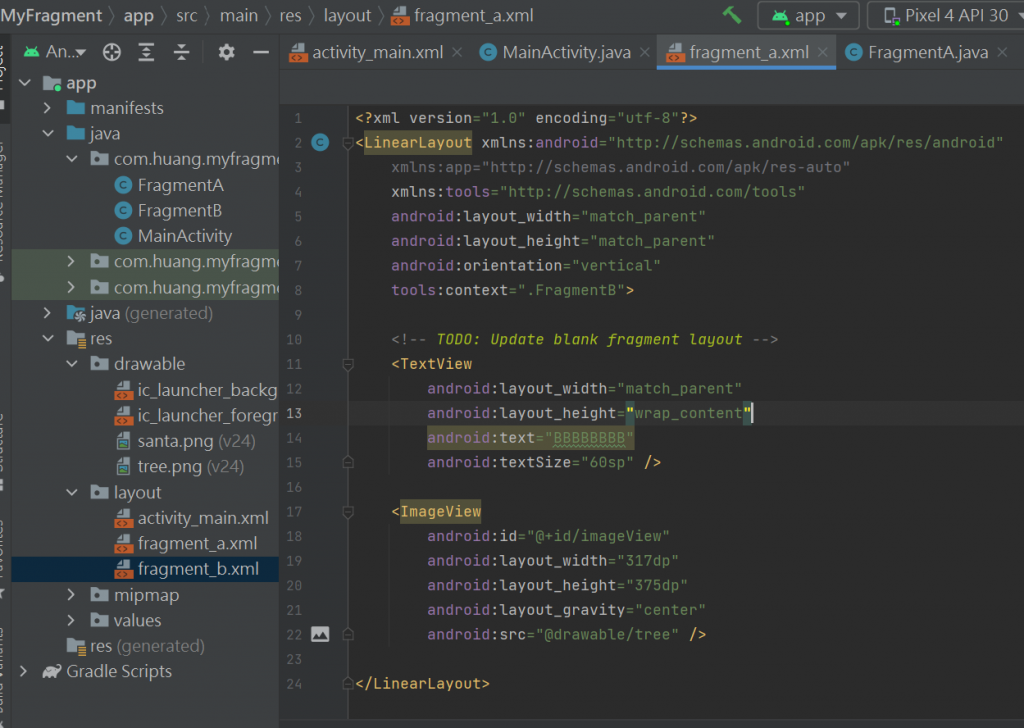Collapse the app module node
Screen dimensions: 1024x728
pyautogui.click(x=25, y=83)
